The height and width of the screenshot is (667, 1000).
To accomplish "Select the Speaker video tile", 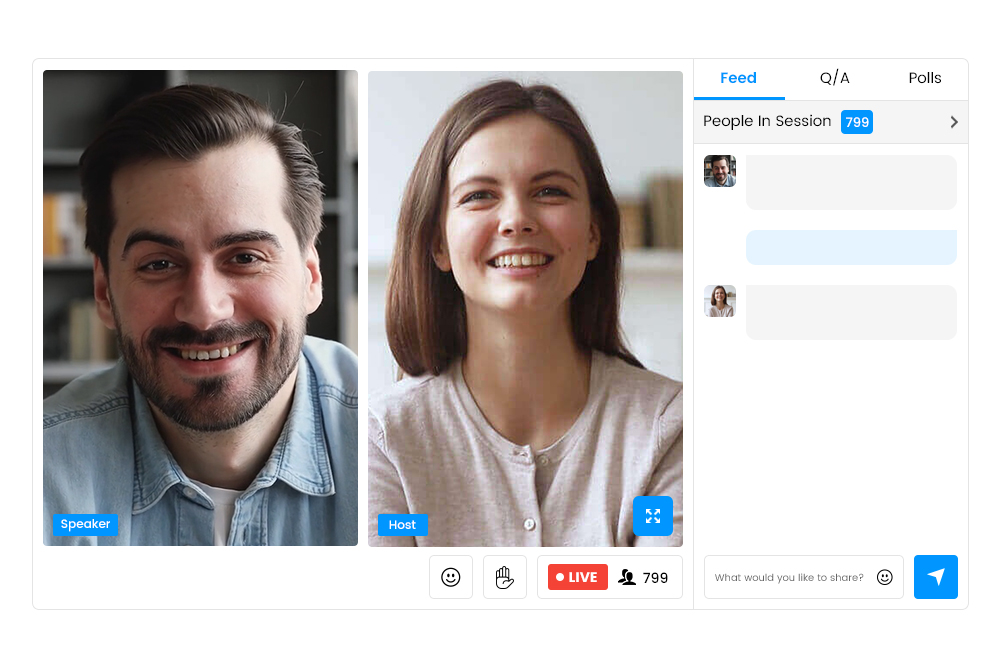I will pyautogui.click(x=200, y=300).
